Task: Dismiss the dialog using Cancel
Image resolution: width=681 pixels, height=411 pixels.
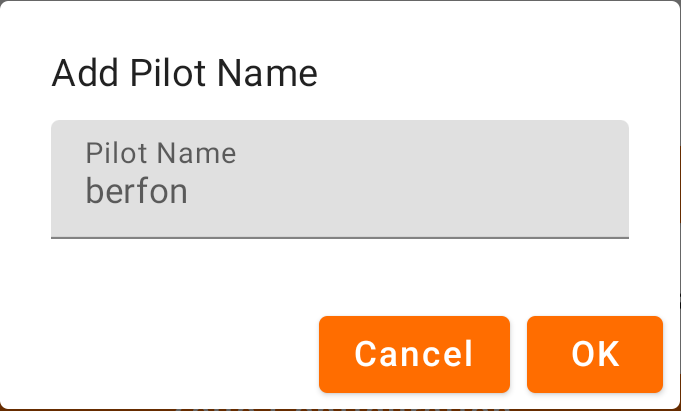Action: [414, 354]
